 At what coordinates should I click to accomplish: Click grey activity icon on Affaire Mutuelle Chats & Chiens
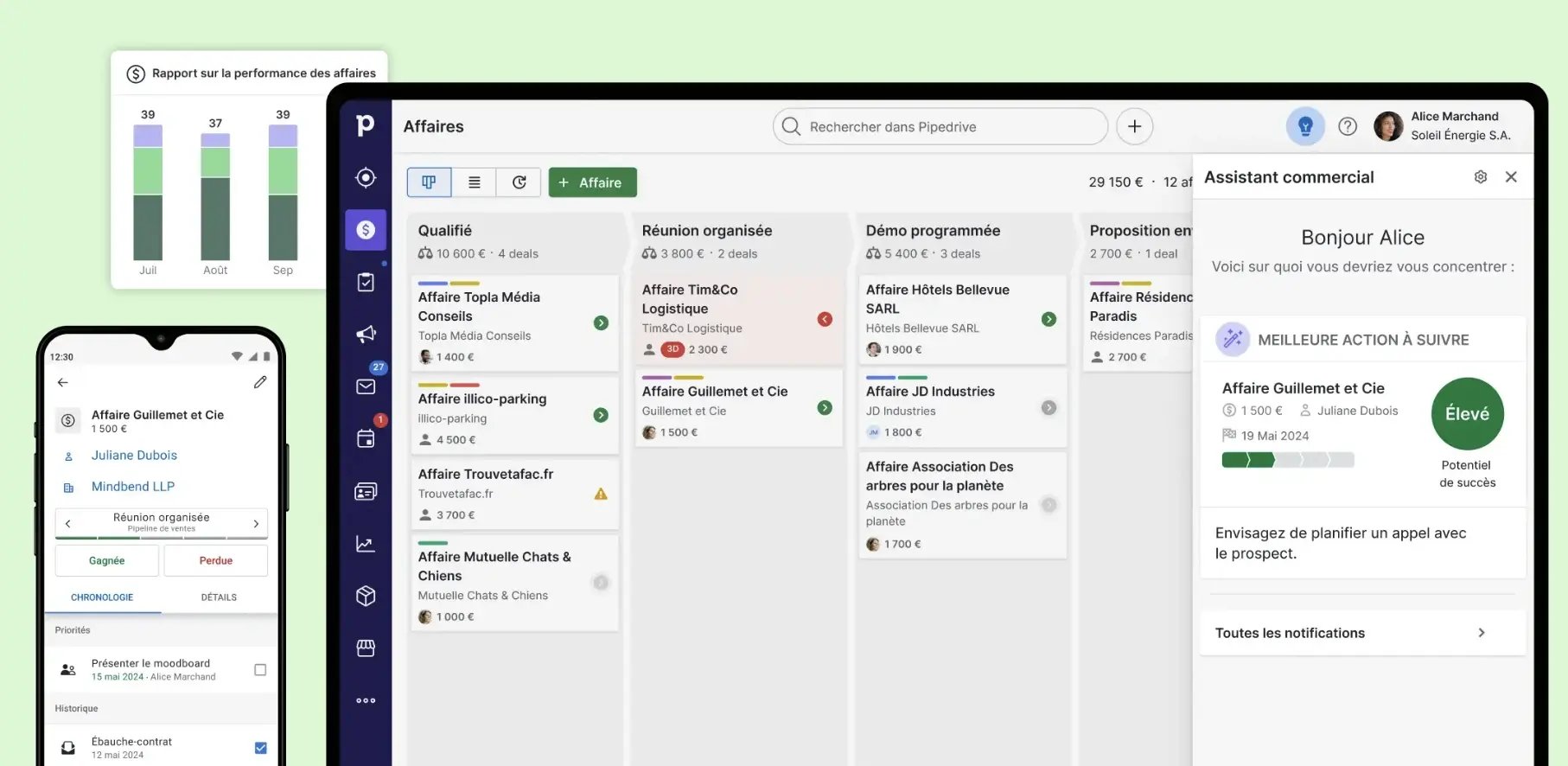click(601, 583)
